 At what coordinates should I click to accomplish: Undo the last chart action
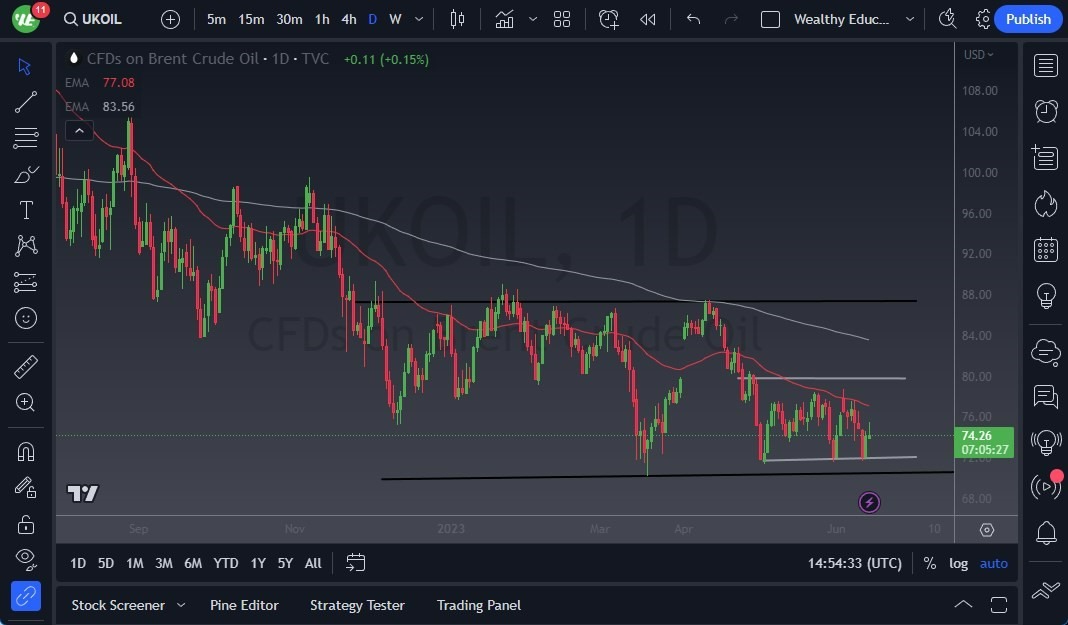pyautogui.click(x=693, y=19)
